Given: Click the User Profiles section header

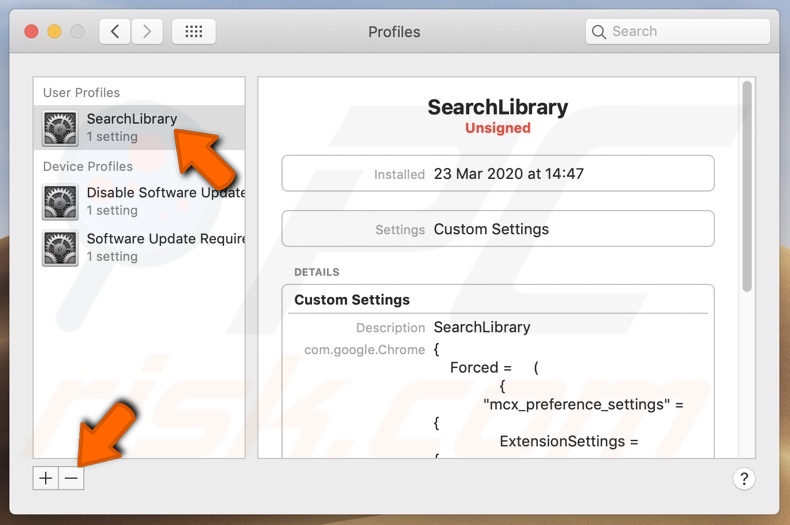Looking at the screenshot, I should coord(81,93).
